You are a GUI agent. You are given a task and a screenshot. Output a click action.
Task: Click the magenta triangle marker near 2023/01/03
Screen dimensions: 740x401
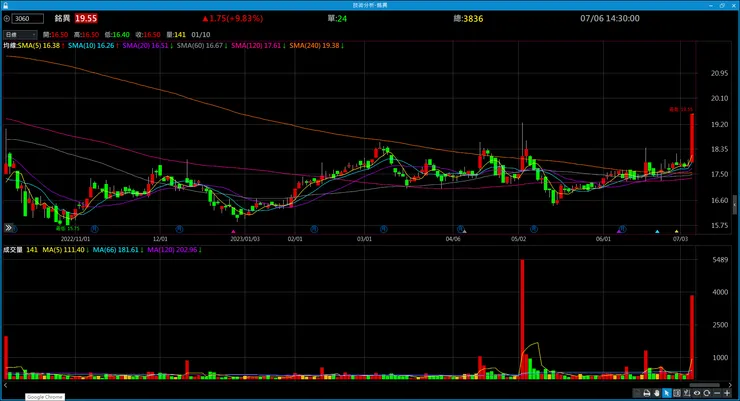click(233, 231)
